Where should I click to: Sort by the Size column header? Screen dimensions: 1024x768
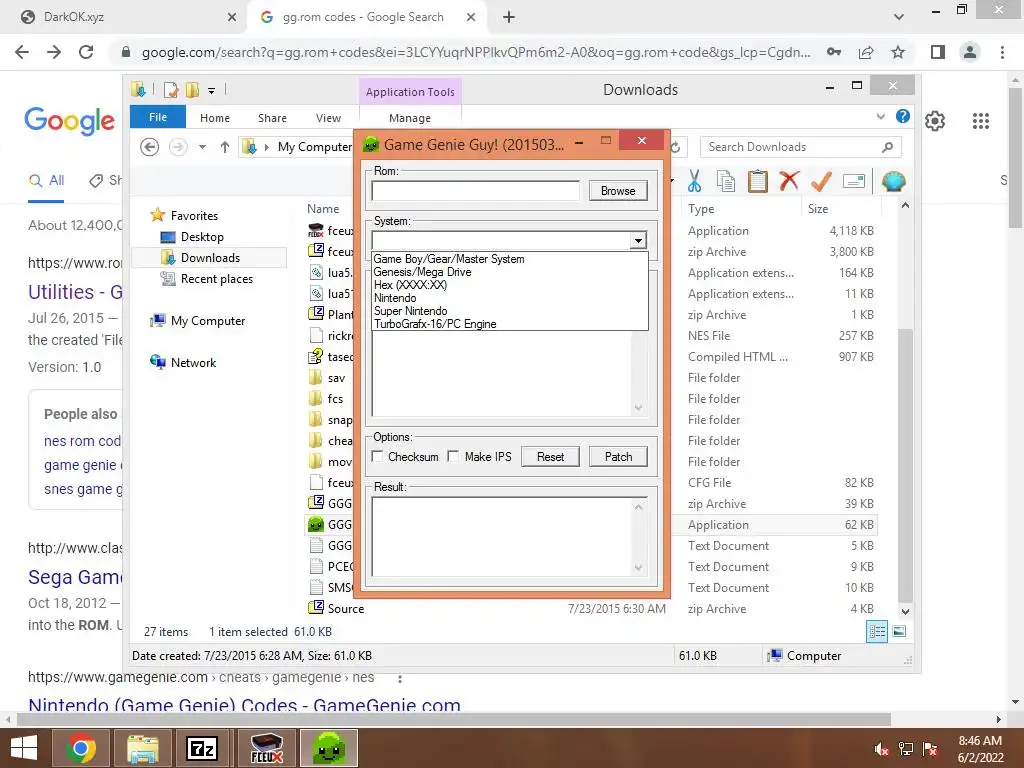pyautogui.click(x=818, y=209)
